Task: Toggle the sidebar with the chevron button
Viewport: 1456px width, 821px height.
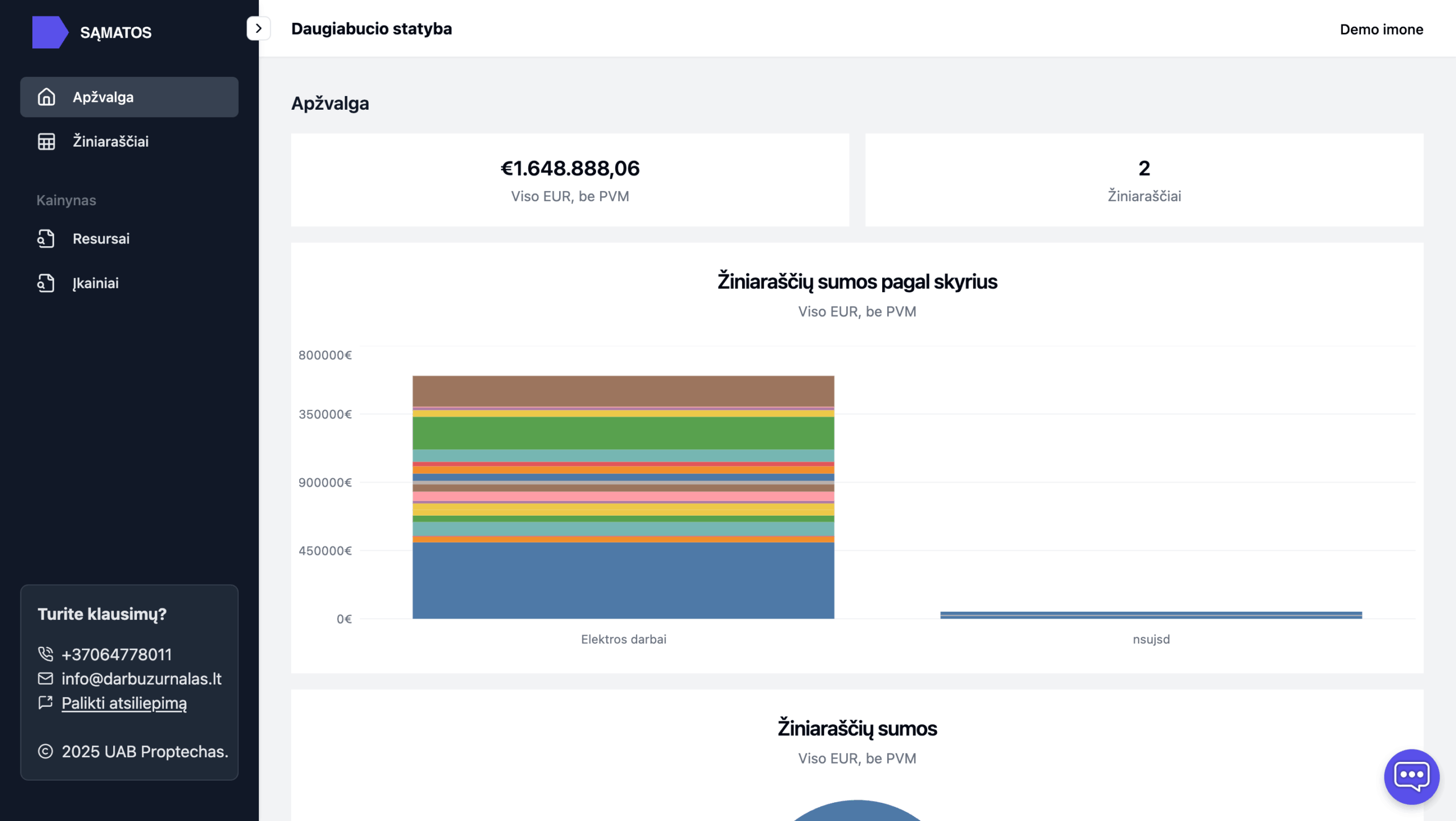Action: pyautogui.click(x=259, y=28)
